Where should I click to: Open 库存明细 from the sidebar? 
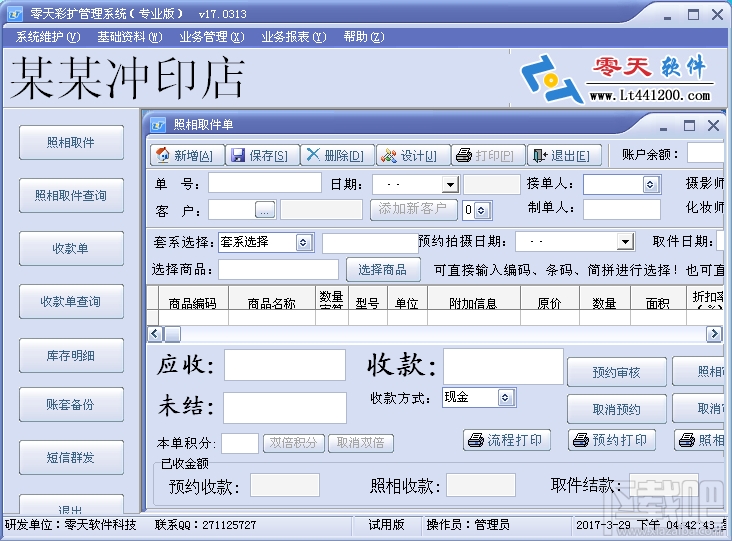71,355
